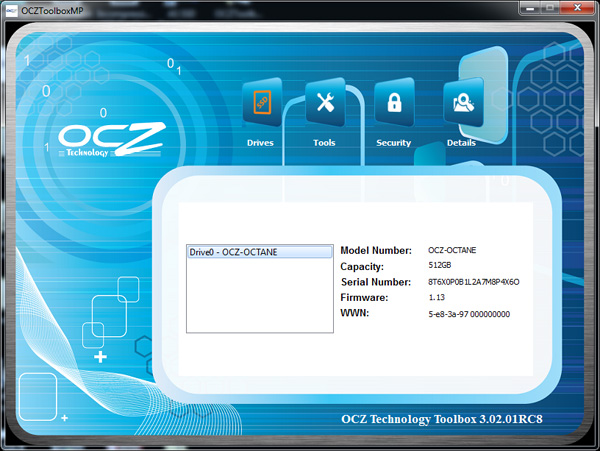Viewport: 600px width, 451px height.
Task: Select the Tools tab label
Action: [x=324, y=143]
